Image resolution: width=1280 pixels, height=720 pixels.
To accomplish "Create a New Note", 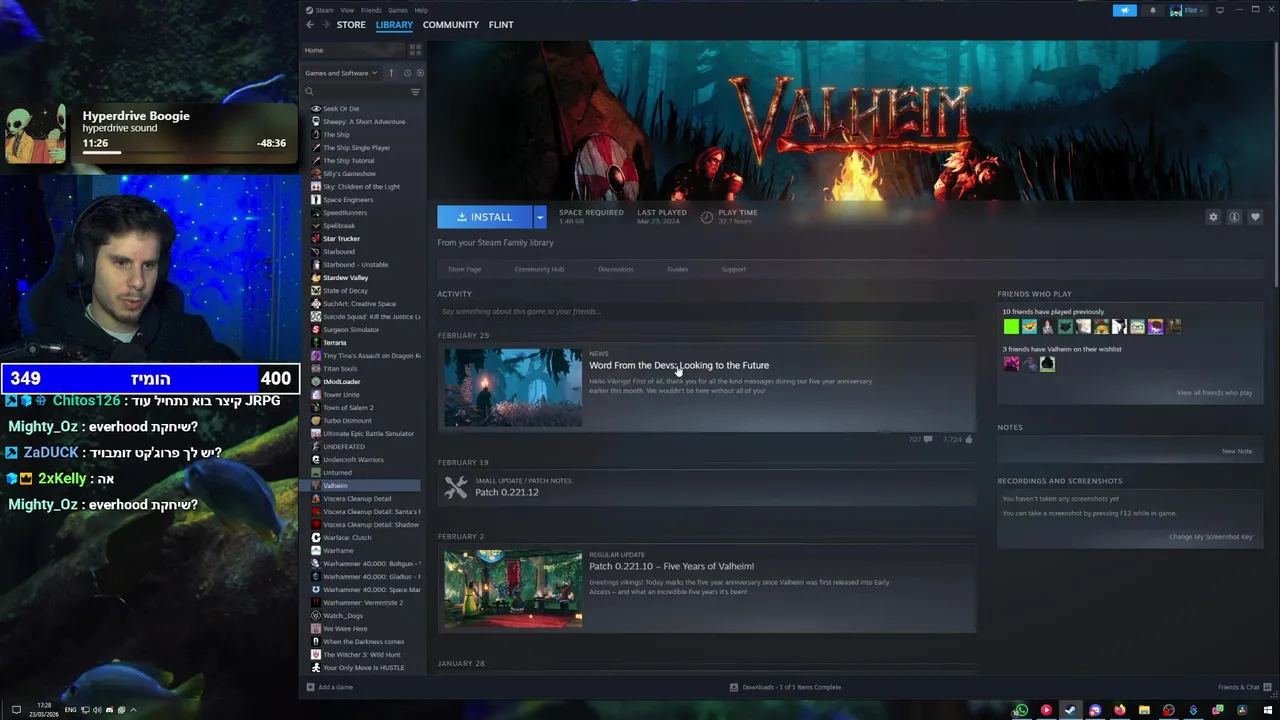I will (x=1237, y=451).
